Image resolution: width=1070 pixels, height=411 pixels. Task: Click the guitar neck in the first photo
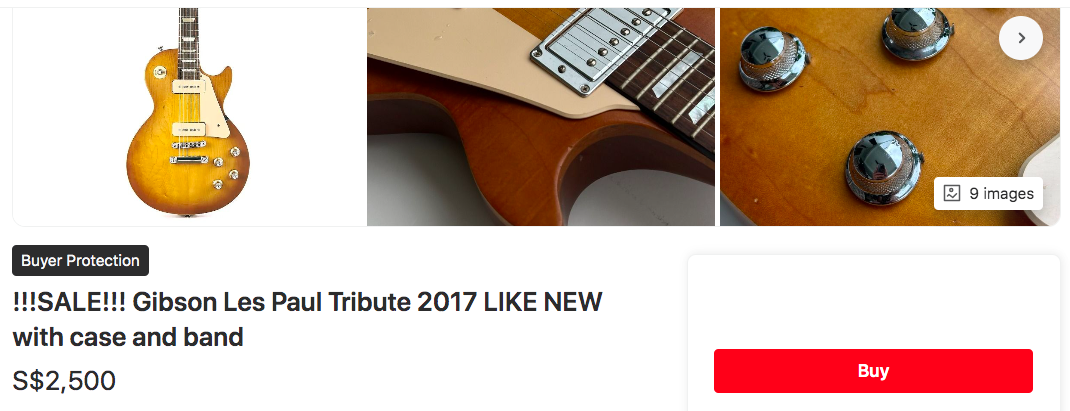[x=188, y=41]
